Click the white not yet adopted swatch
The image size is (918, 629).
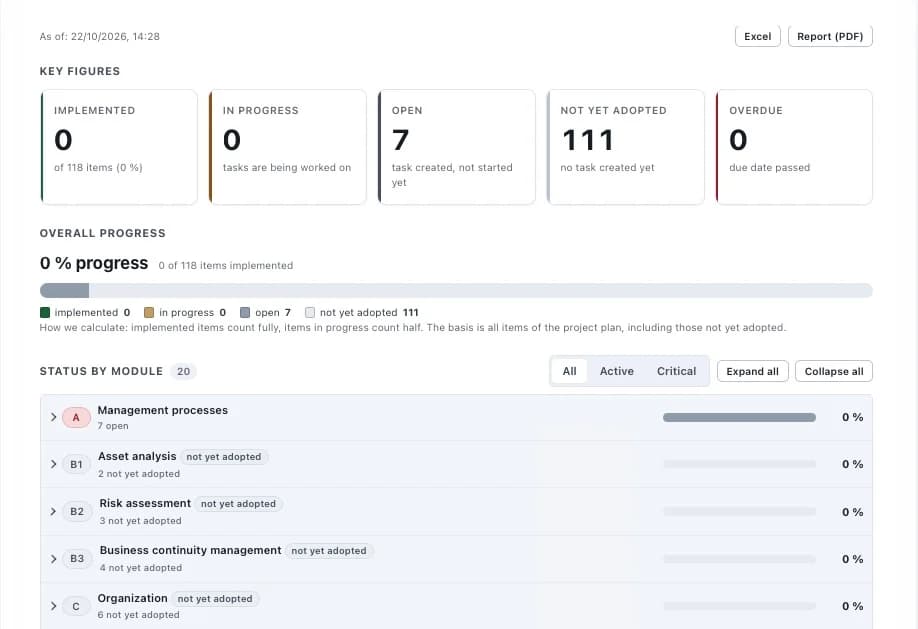point(310,313)
